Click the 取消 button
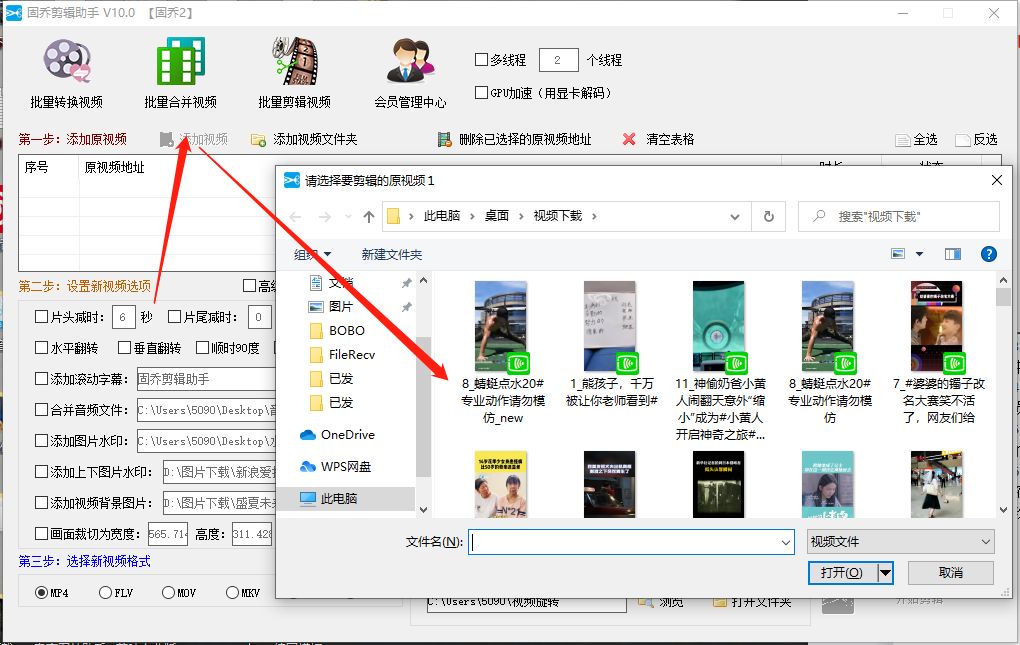Viewport: 1020px width, 645px height. pyautogui.click(x=951, y=572)
